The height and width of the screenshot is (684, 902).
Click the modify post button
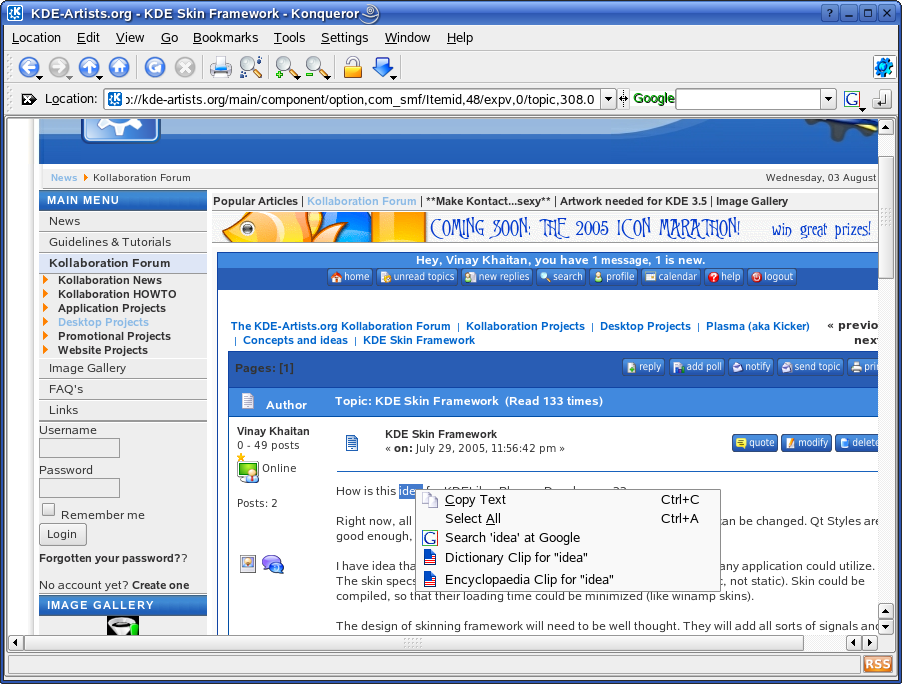[x=806, y=443]
